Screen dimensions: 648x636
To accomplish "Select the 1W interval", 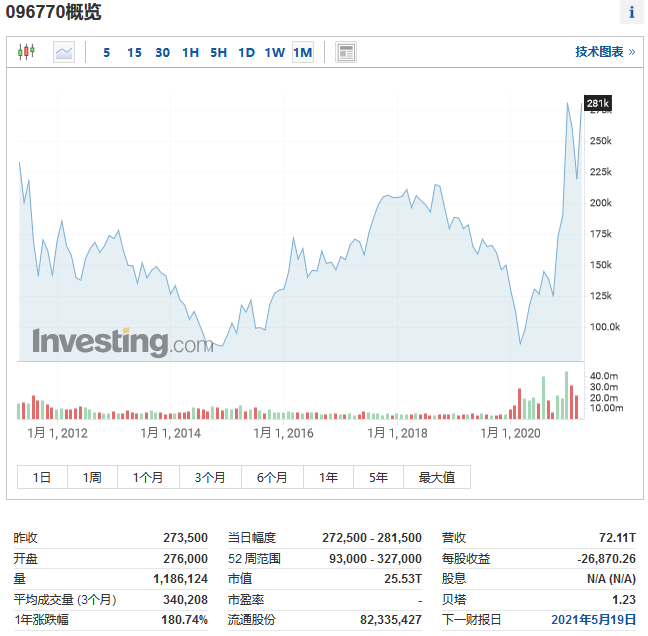I will (274, 53).
